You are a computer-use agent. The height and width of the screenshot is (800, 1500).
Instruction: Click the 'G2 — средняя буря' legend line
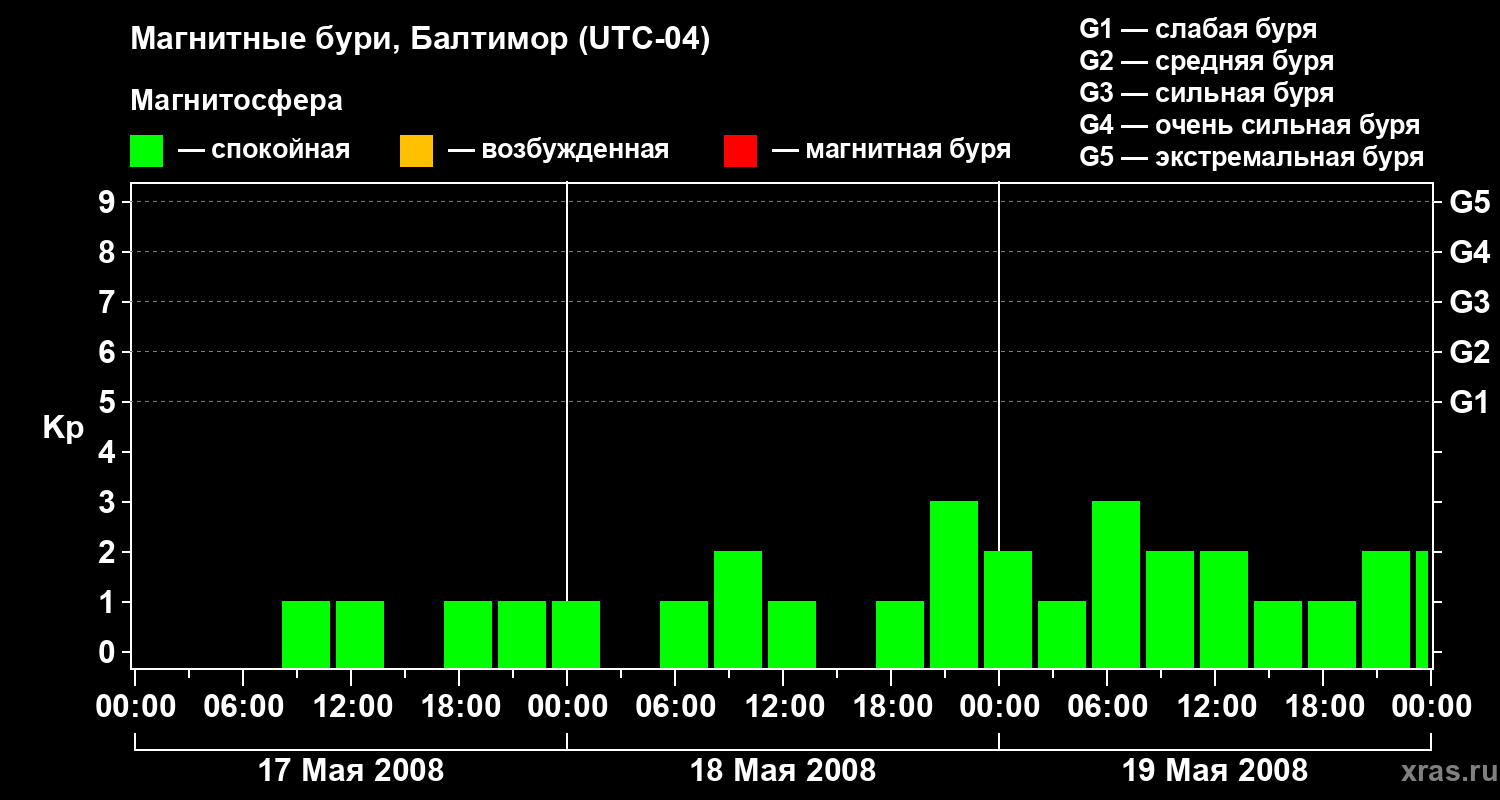pos(1207,61)
